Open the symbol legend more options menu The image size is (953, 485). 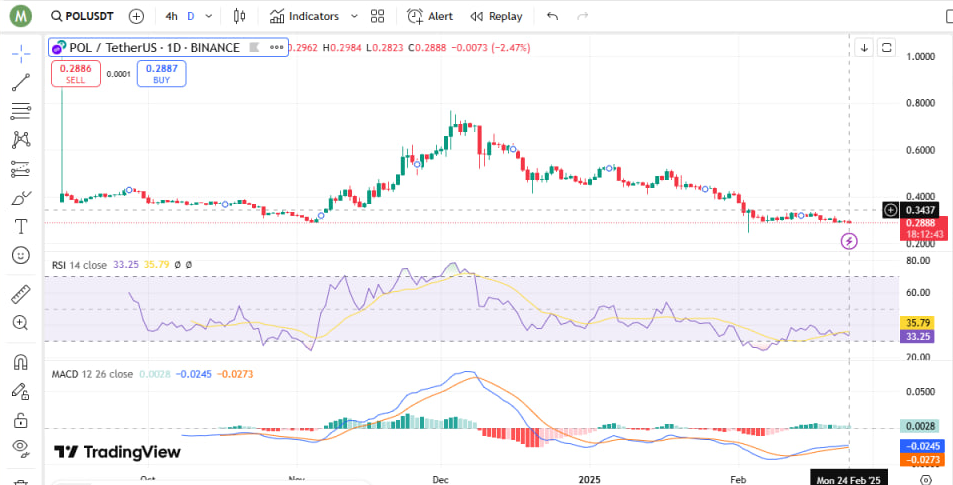(x=277, y=47)
